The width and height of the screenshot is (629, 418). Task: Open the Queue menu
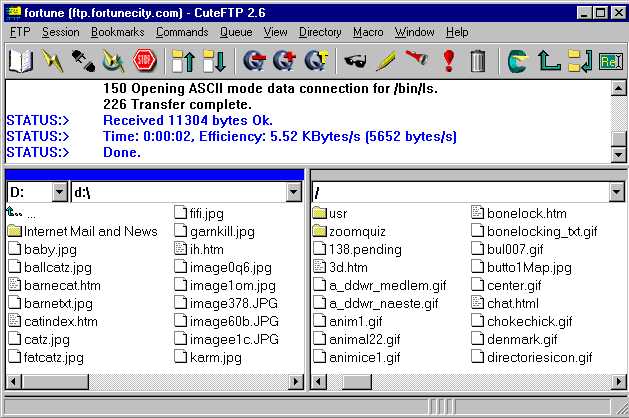tap(236, 32)
